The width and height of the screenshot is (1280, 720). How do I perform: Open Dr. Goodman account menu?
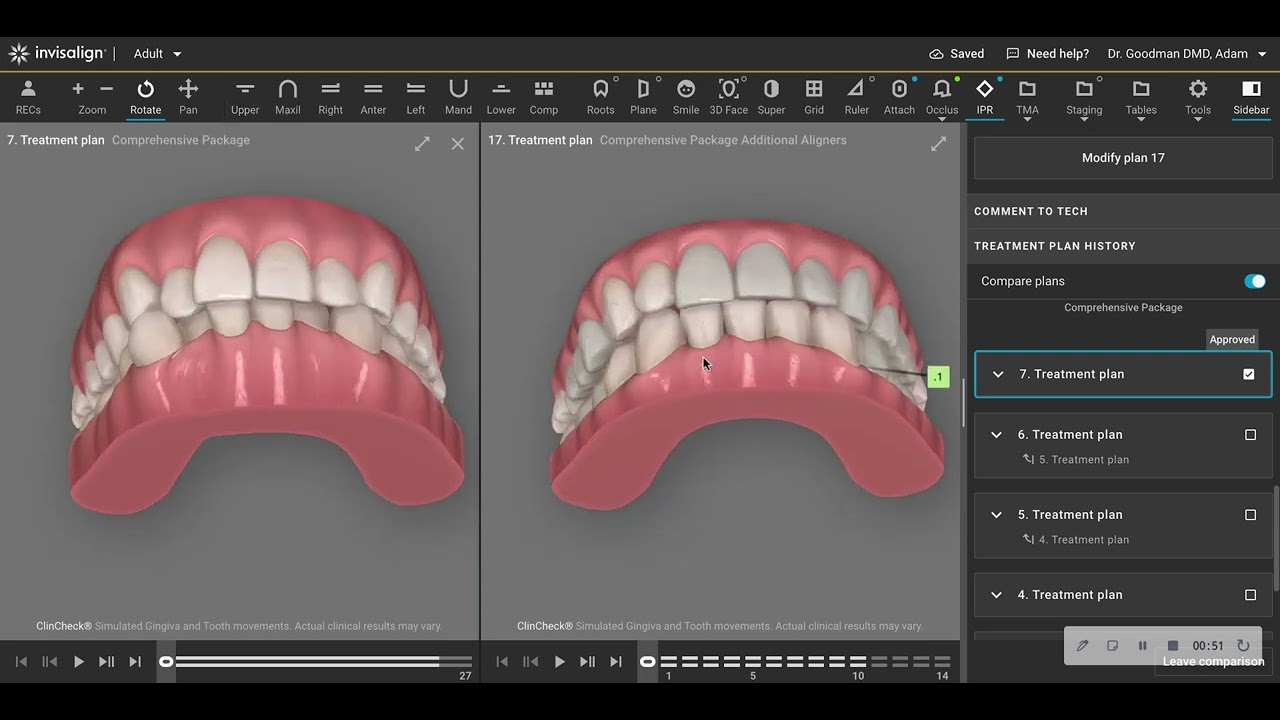[x=1187, y=54]
